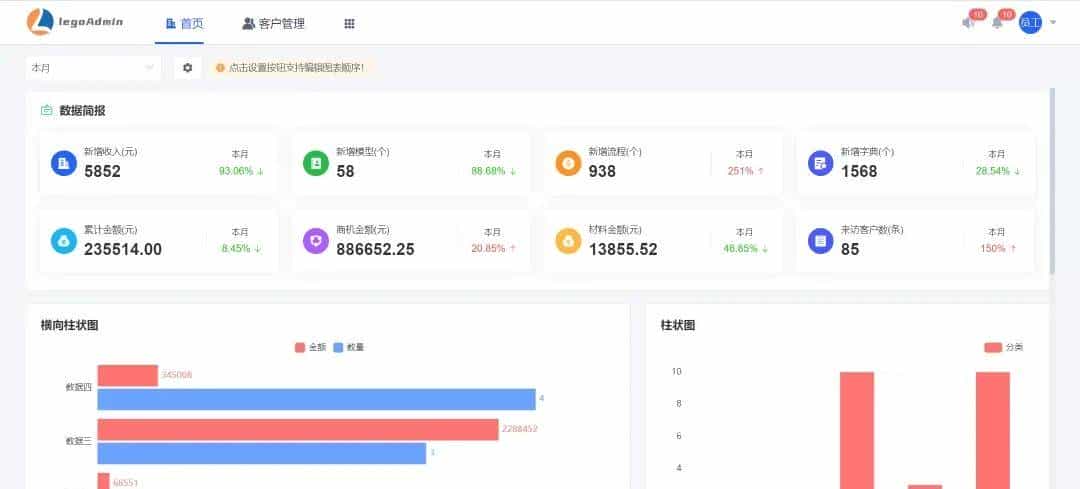Open the announcements speaker icon
Viewport: 1080px width, 489px height.
[968, 23]
